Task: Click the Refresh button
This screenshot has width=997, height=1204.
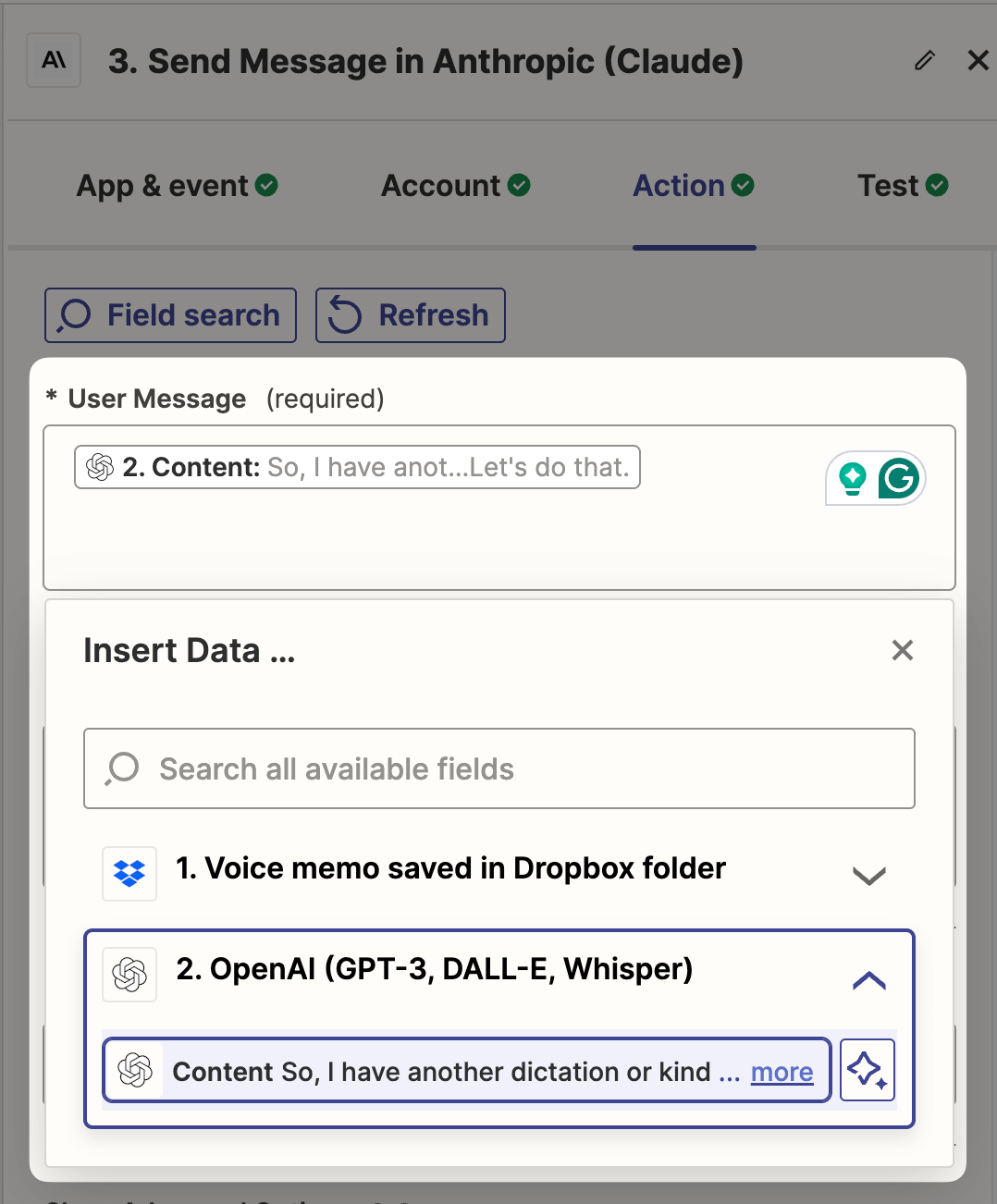Action: 411,315
